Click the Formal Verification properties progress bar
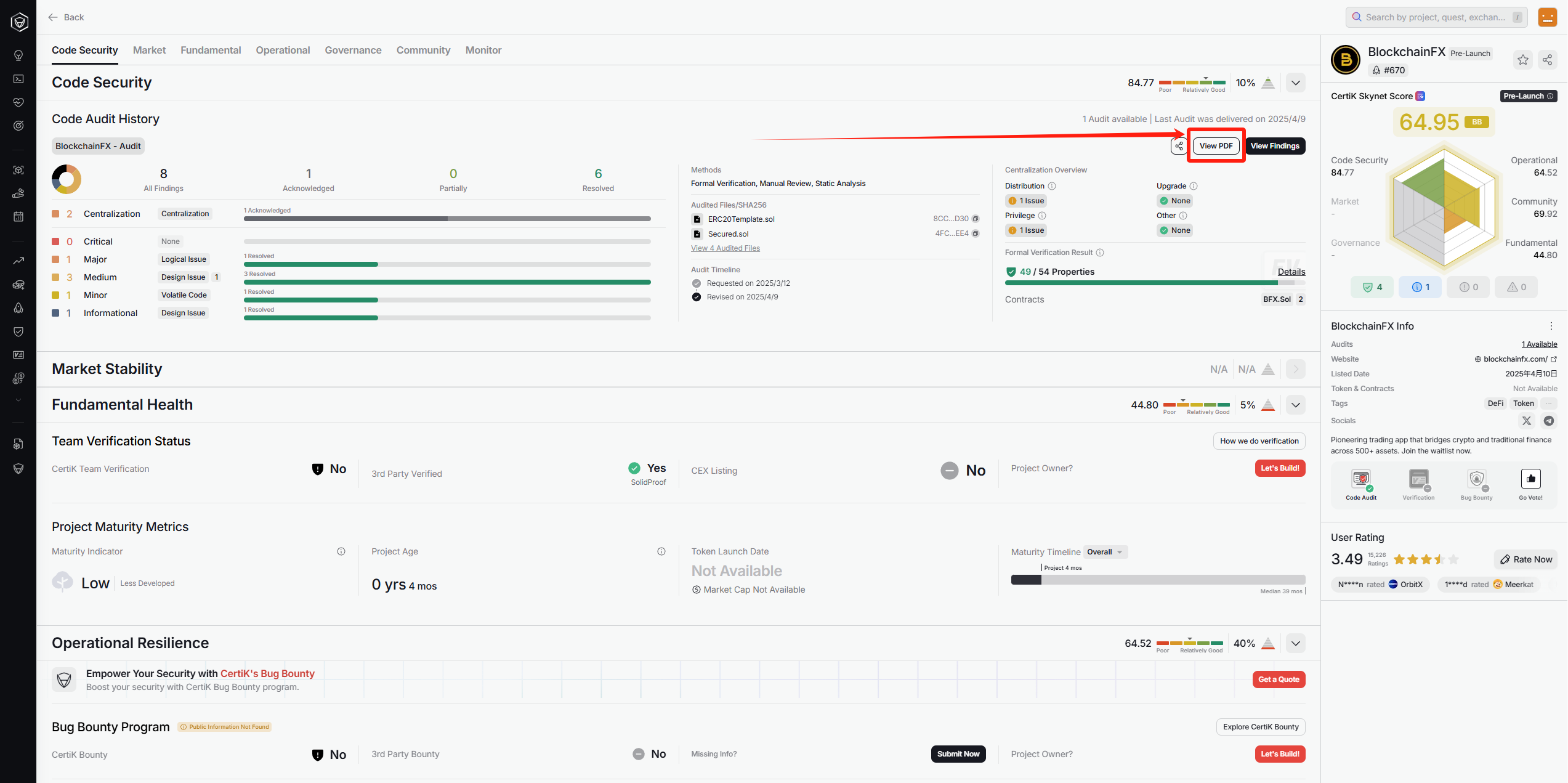 1155,283
